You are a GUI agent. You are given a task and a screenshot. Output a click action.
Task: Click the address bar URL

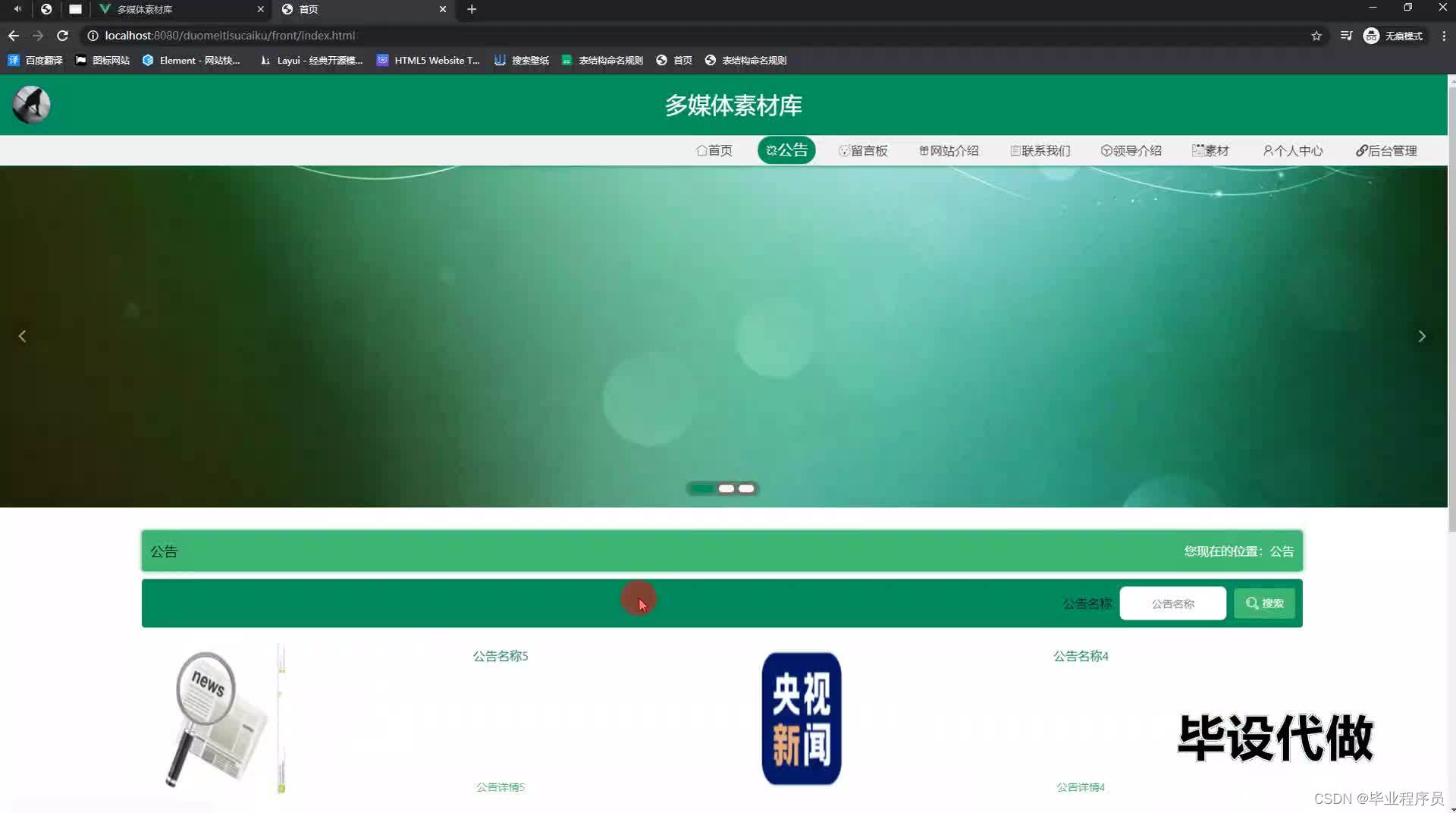coord(230,36)
